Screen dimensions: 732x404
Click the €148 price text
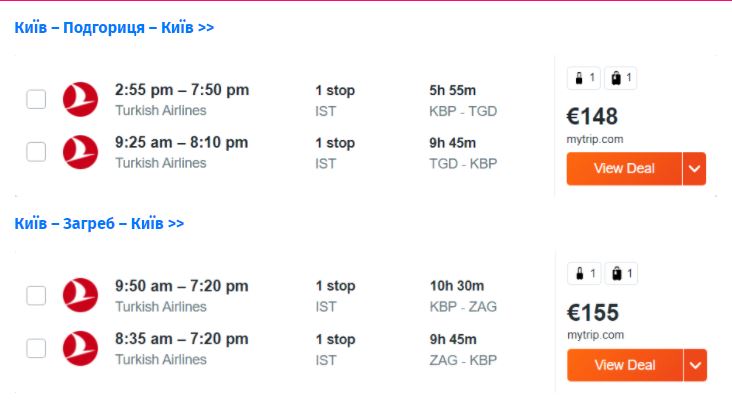pos(592,116)
